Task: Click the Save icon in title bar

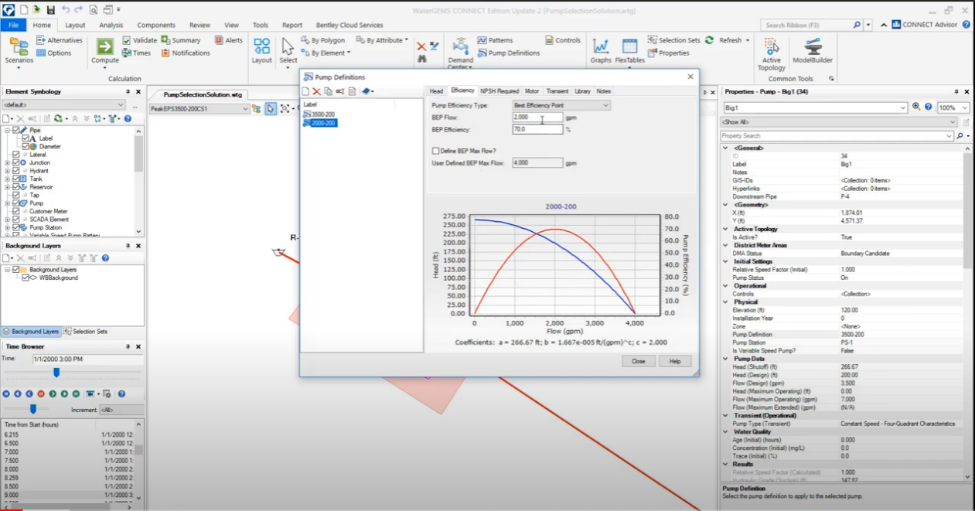Action: 51,10
